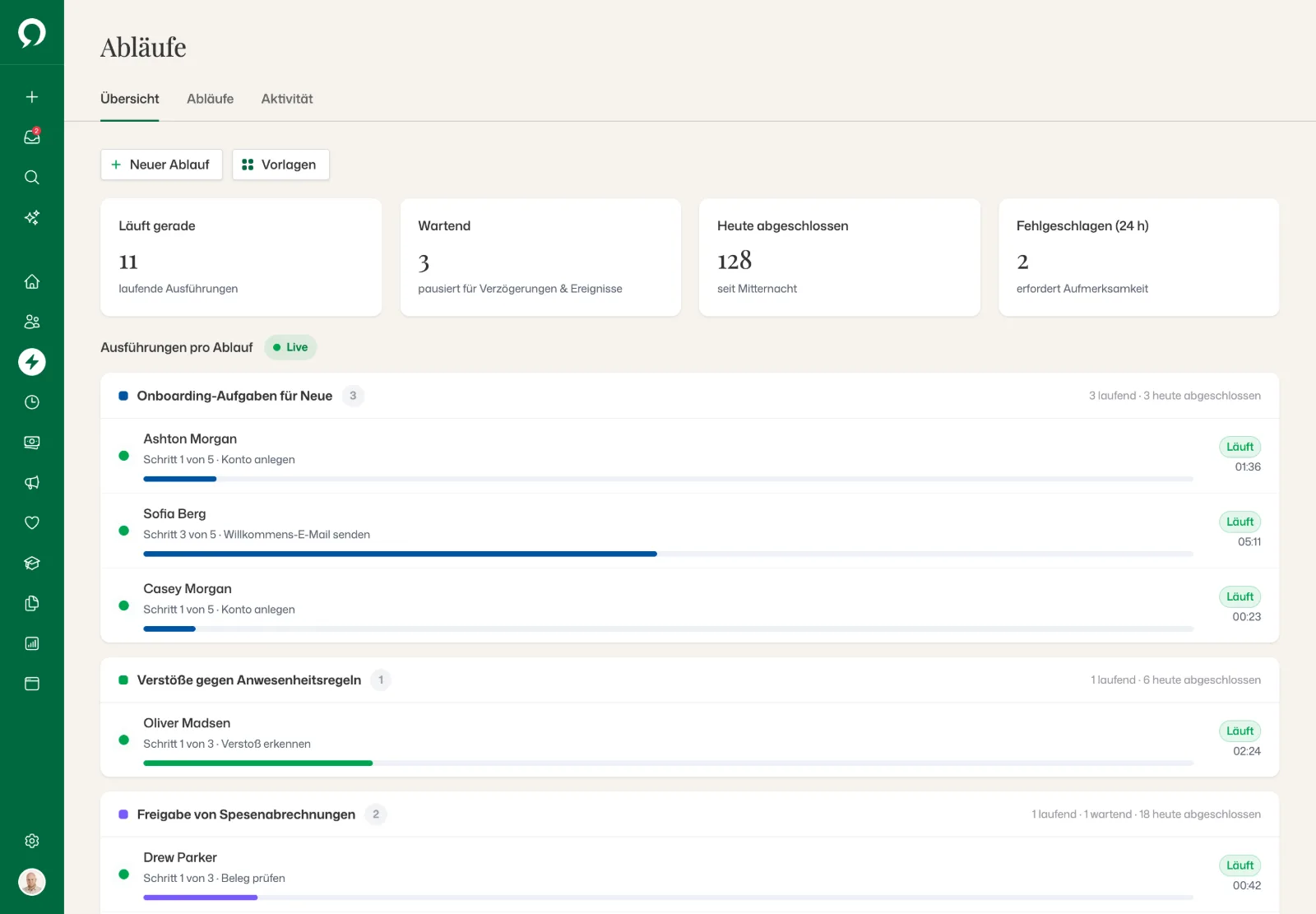The height and width of the screenshot is (914, 1316).
Task: Open the user avatar in the sidebar
Action: pyautogui.click(x=32, y=882)
